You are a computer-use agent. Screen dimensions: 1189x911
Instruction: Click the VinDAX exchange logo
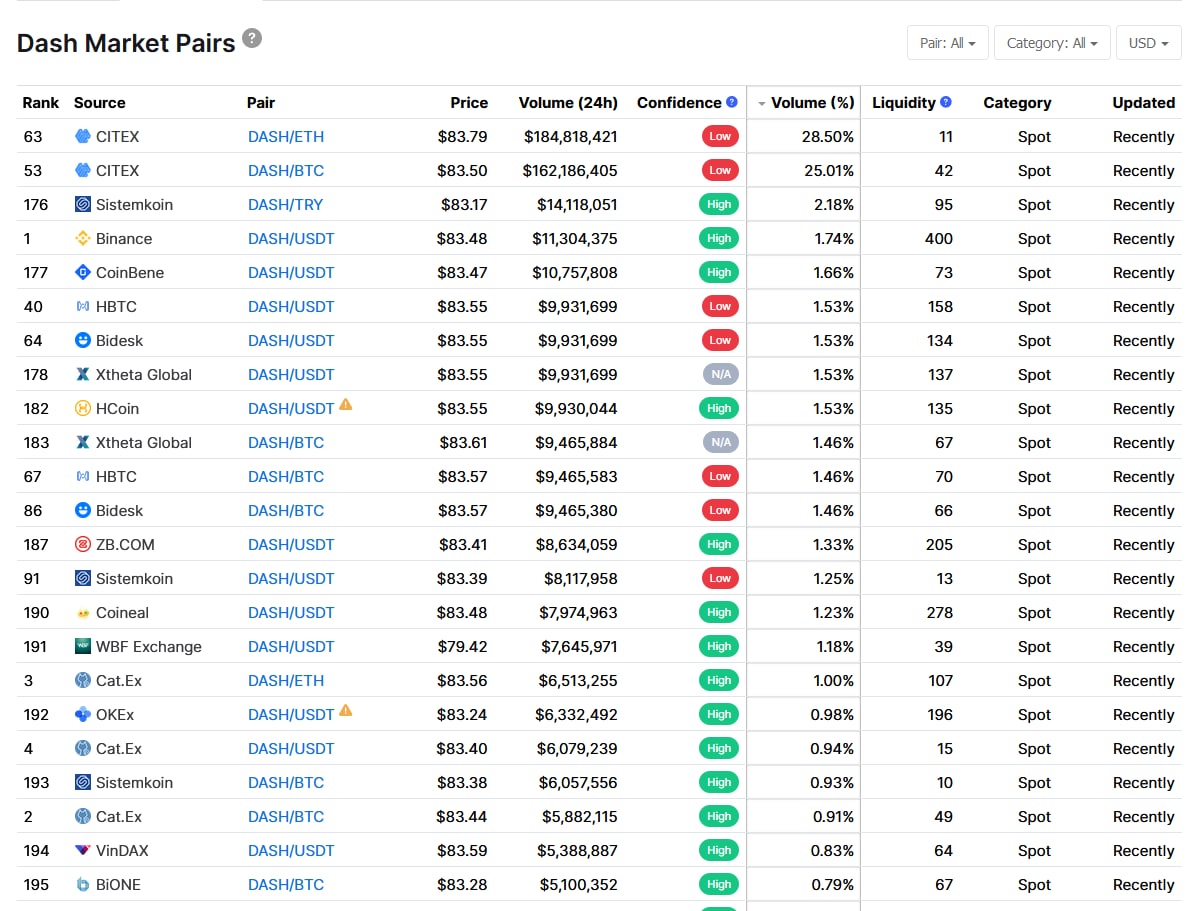83,850
